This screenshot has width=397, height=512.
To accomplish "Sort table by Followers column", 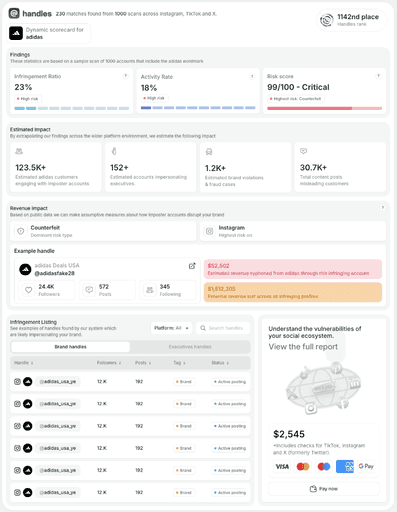I will click(109, 363).
